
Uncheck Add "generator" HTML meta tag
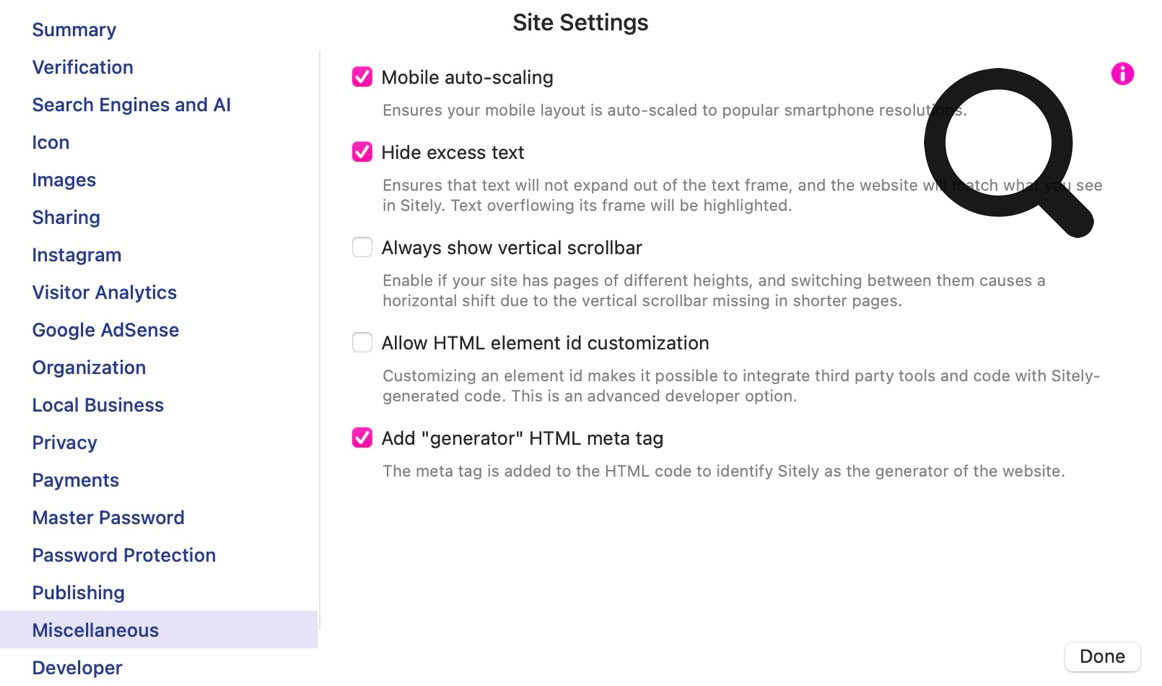pos(362,438)
